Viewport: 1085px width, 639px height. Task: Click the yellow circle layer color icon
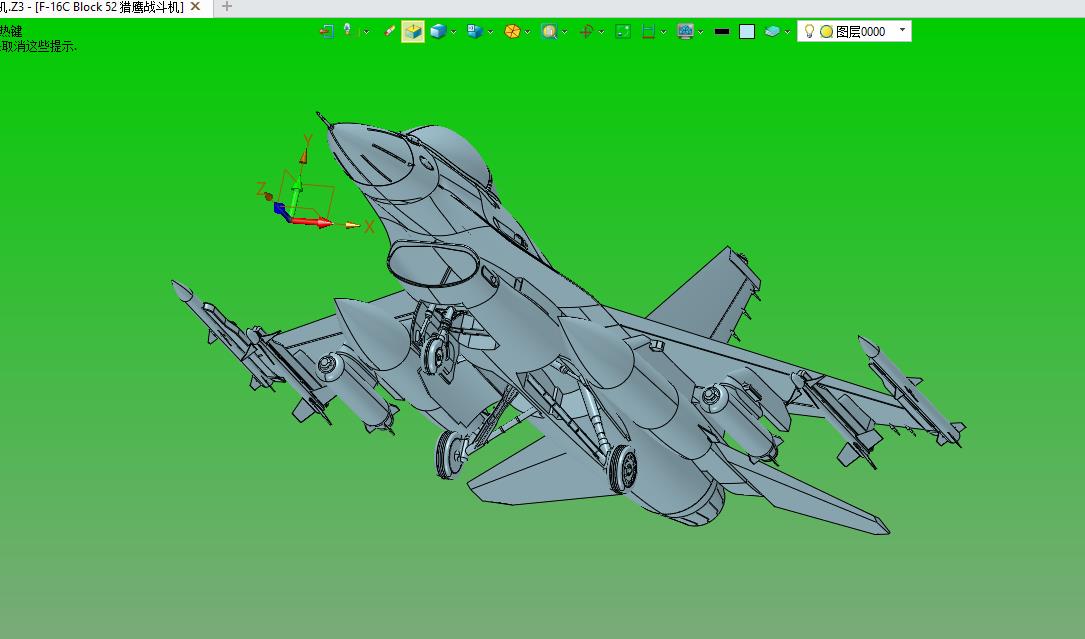click(826, 32)
